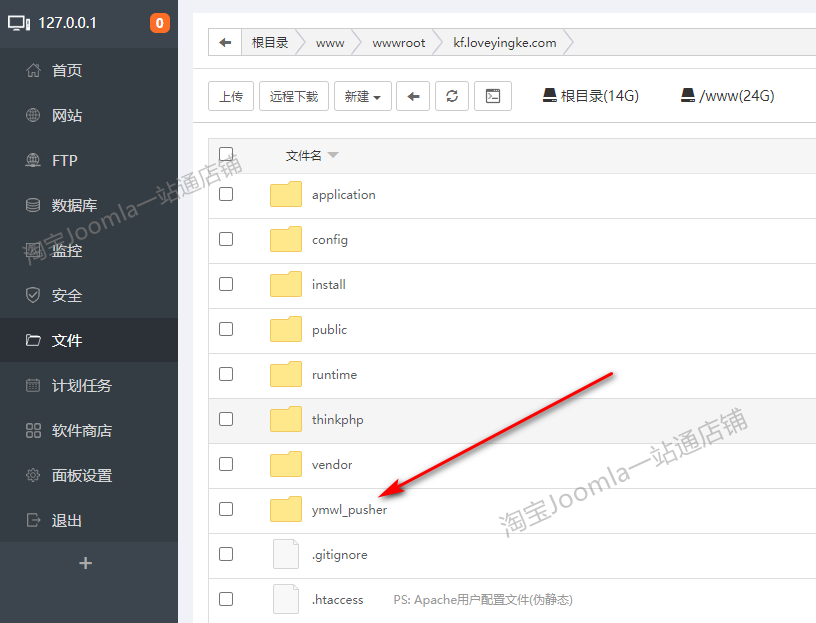The image size is (816, 623).
Task: Click the .htaccess file icon
Action: tap(286, 599)
